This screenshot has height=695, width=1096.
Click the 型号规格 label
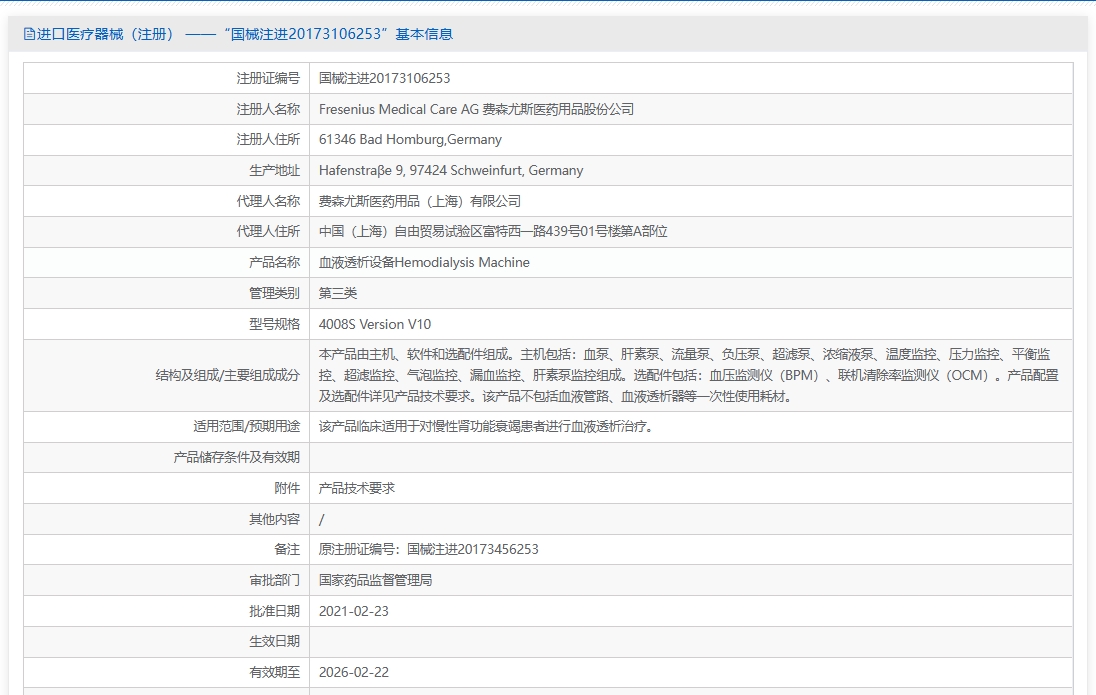[x=274, y=324]
